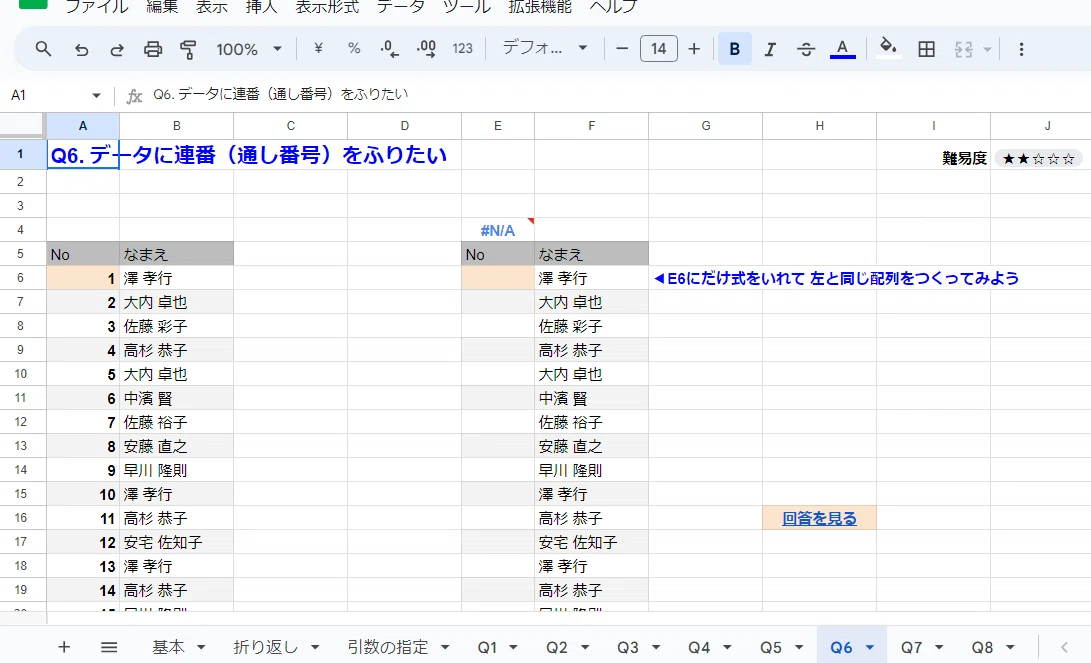
Task: Open the 挿入 menu
Action: [262, 7]
